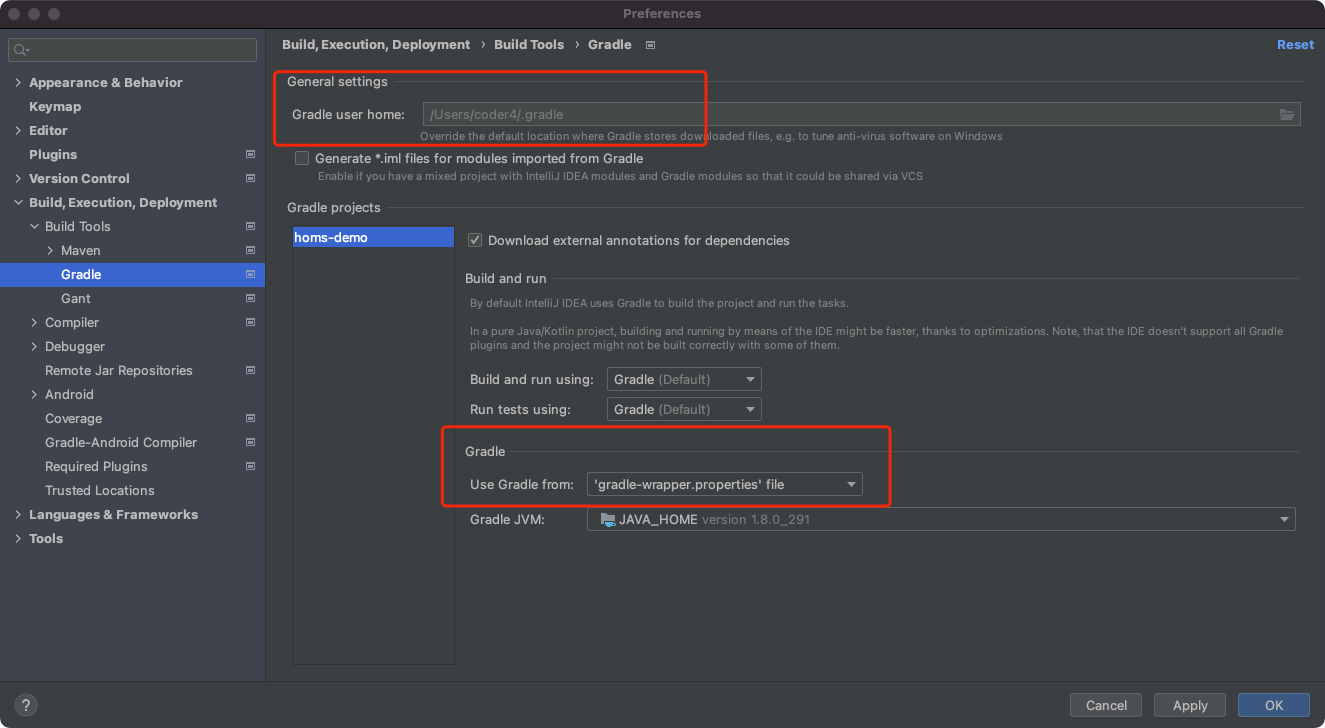This screenshot has width=1325, height=728.
Task: Open the Build and run using dropdown
Action: pyautogui.click(x=684, y=379)
